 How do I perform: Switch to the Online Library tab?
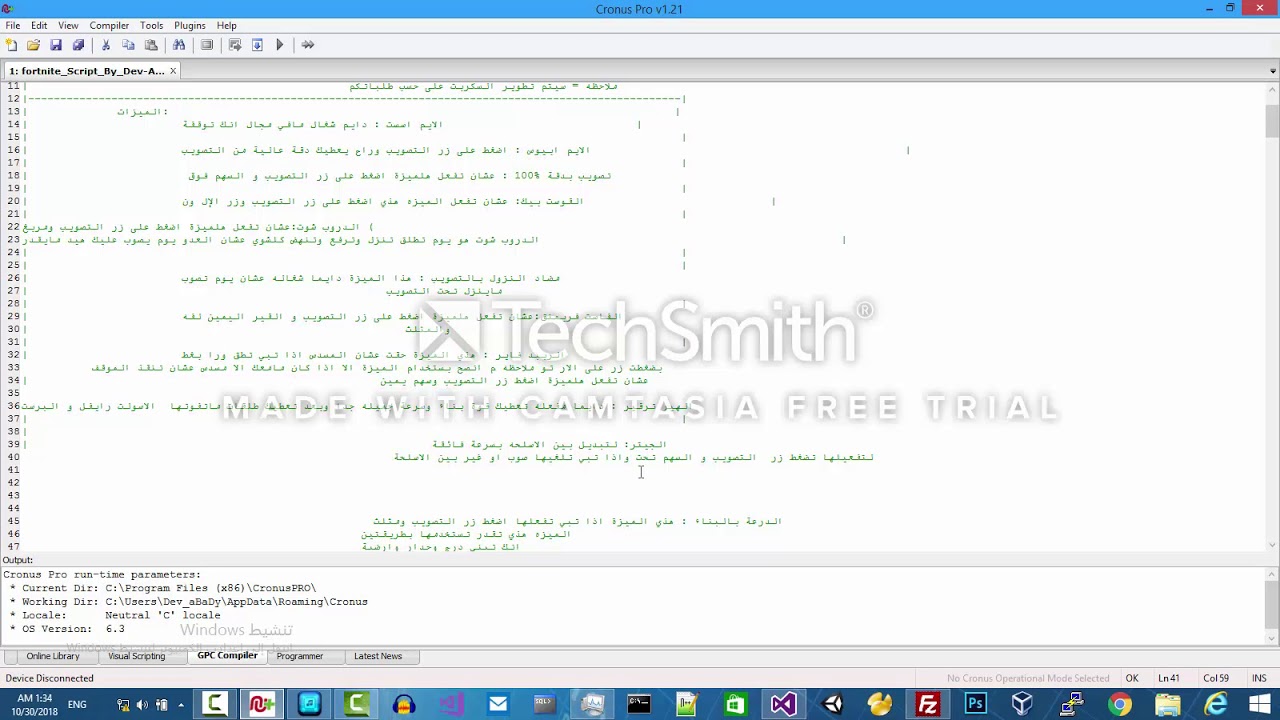[x=53, y=656]
